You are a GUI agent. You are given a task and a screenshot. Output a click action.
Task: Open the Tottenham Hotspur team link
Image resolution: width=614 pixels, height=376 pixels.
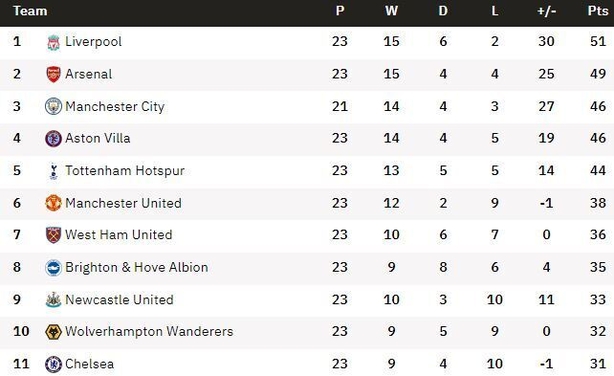[125, 171]
